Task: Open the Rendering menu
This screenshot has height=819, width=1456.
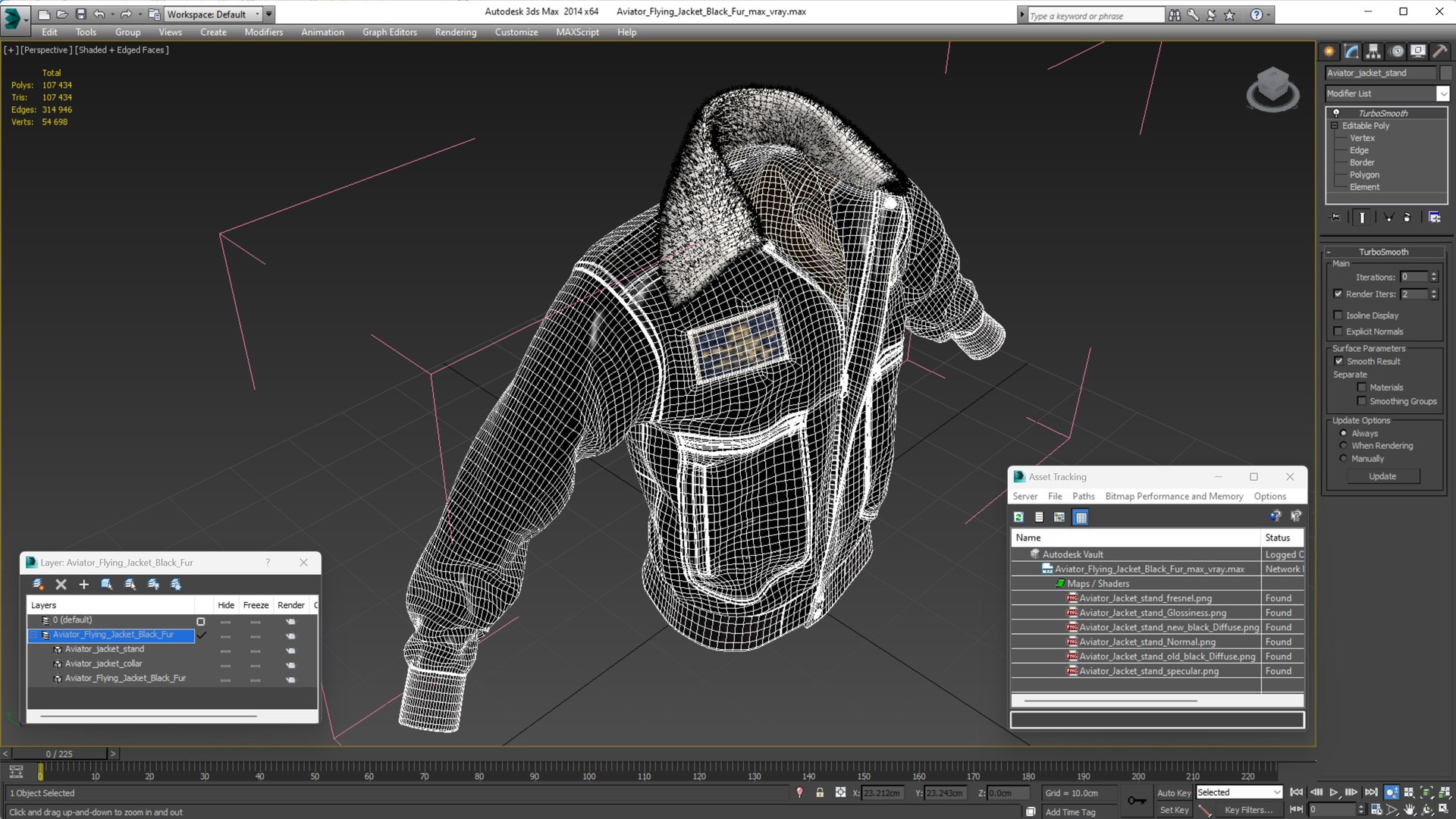Action: (455, 32)
